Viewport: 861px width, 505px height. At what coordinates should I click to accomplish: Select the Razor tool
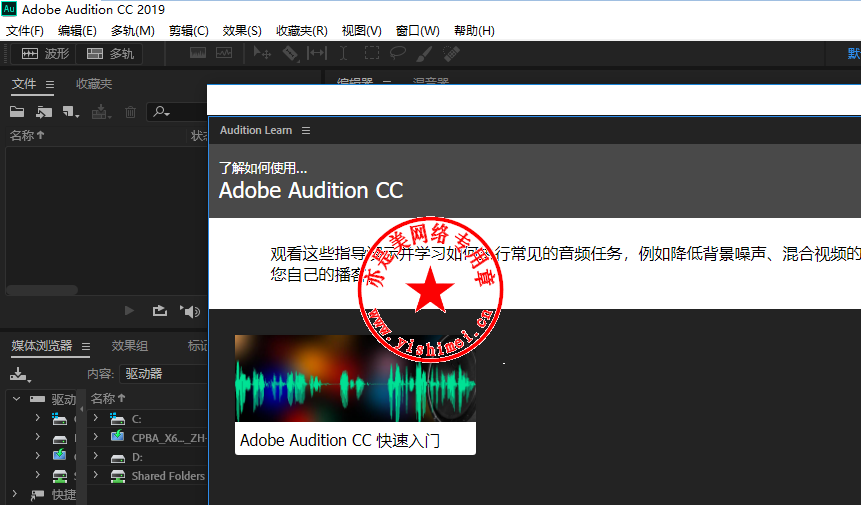click(x=290, y=53)
